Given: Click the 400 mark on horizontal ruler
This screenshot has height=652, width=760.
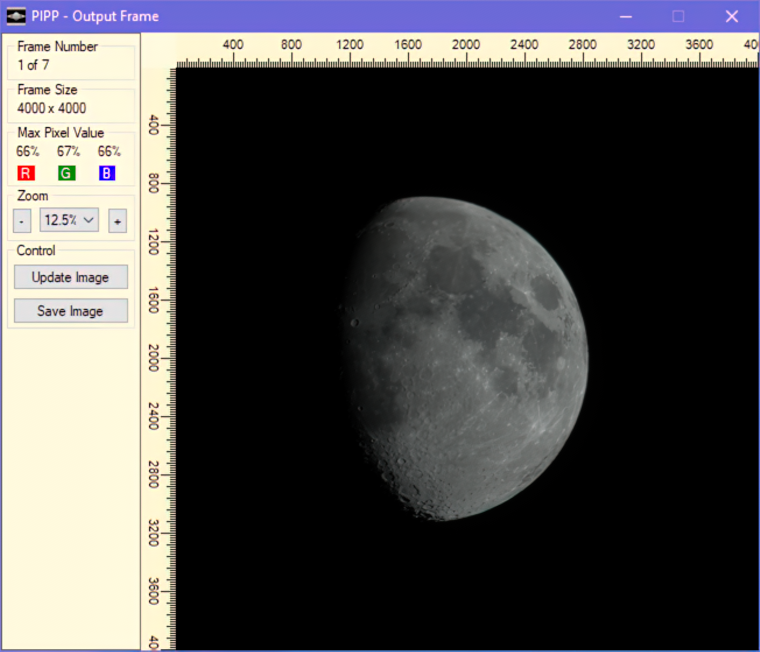Looking at the screenshot, I should click(x=233, y=45).
